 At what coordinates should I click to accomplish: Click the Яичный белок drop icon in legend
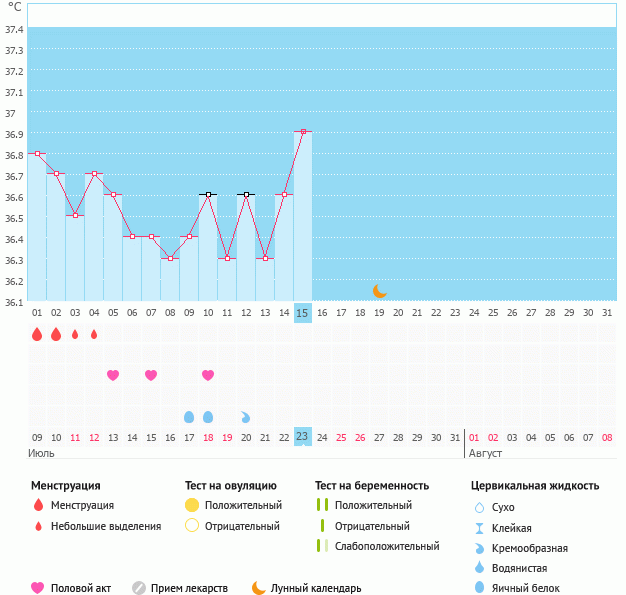click(x=479, y=588)
